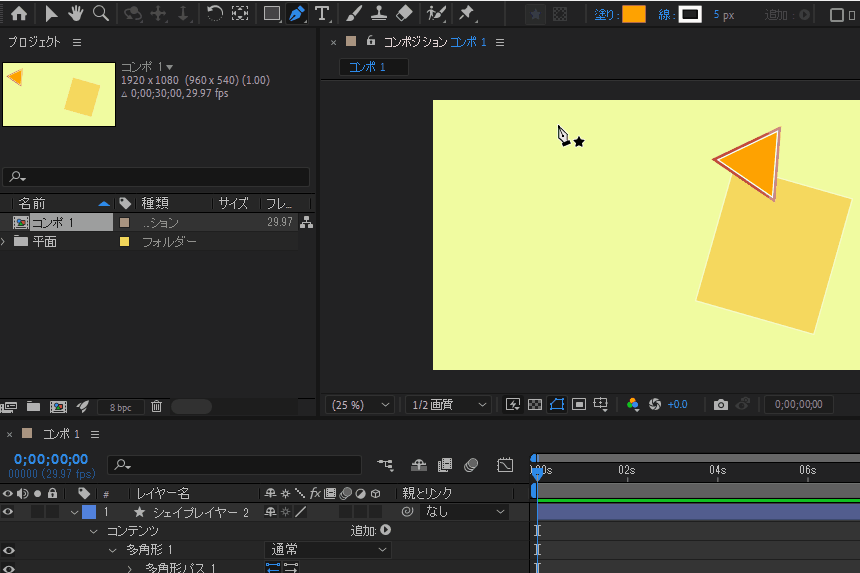Select the コンポ 1 viewer tab

click(x=374, y=67)
